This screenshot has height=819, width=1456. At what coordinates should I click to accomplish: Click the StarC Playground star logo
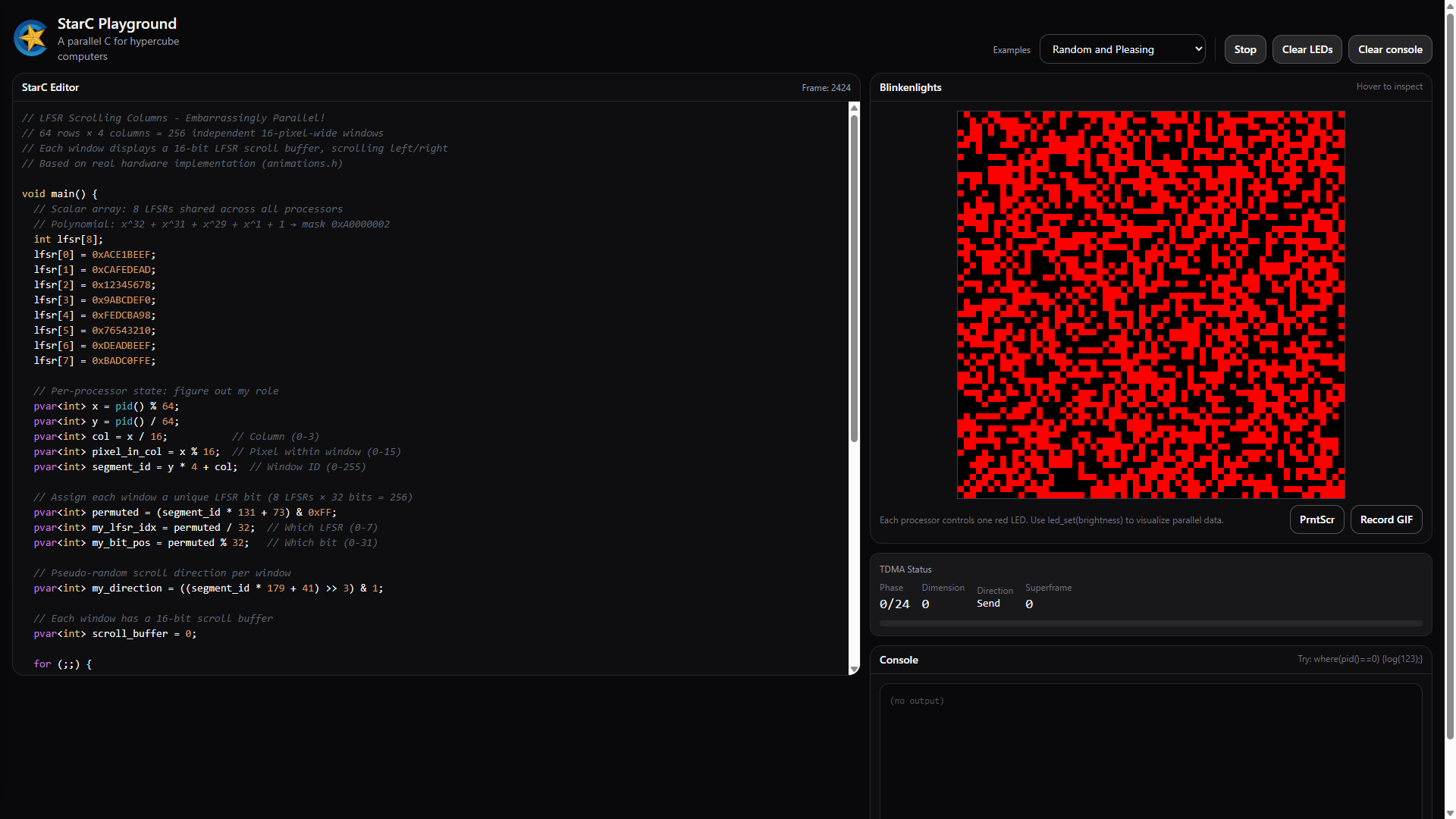pos(30,38)
